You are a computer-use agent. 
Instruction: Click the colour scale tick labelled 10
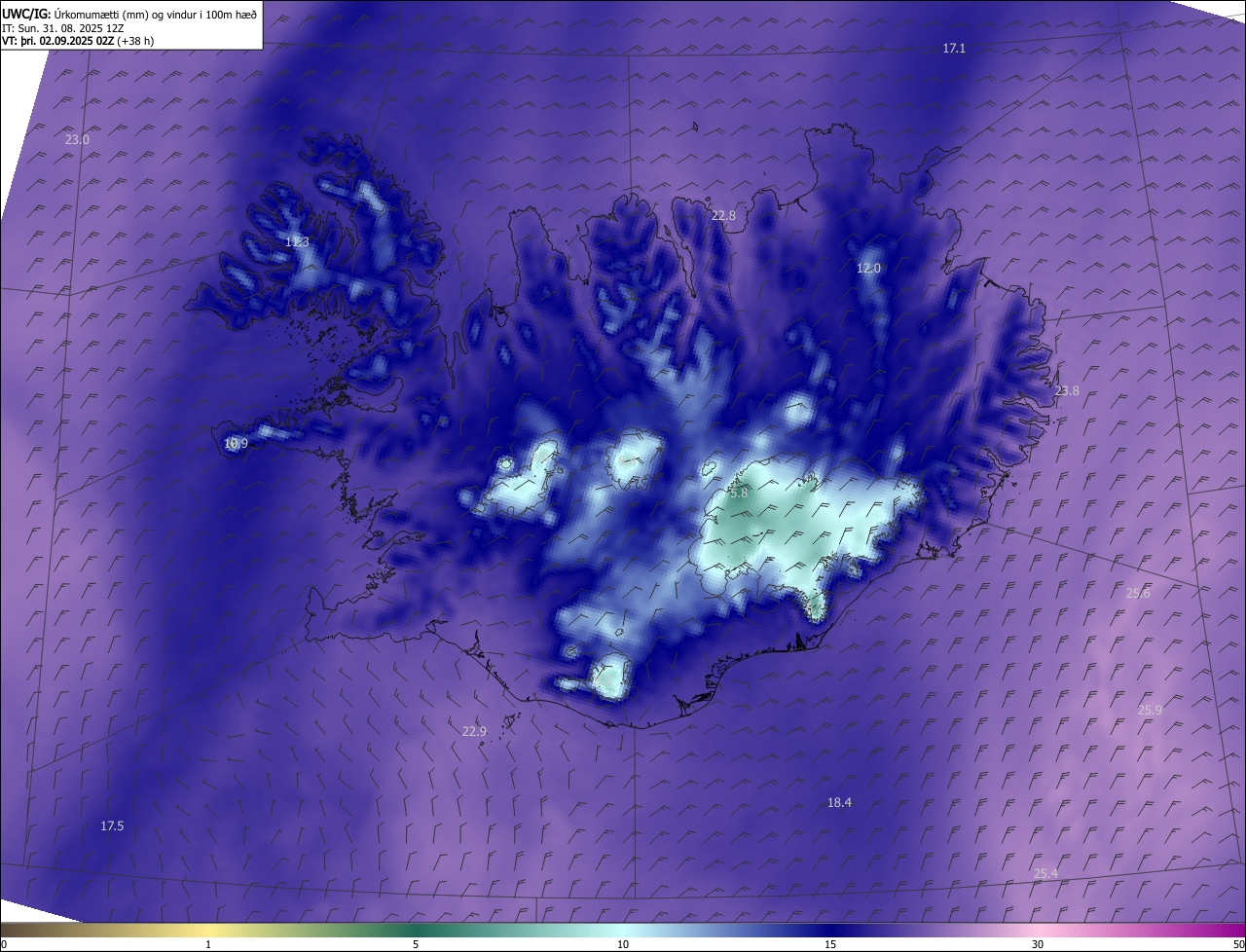[623, 944]
